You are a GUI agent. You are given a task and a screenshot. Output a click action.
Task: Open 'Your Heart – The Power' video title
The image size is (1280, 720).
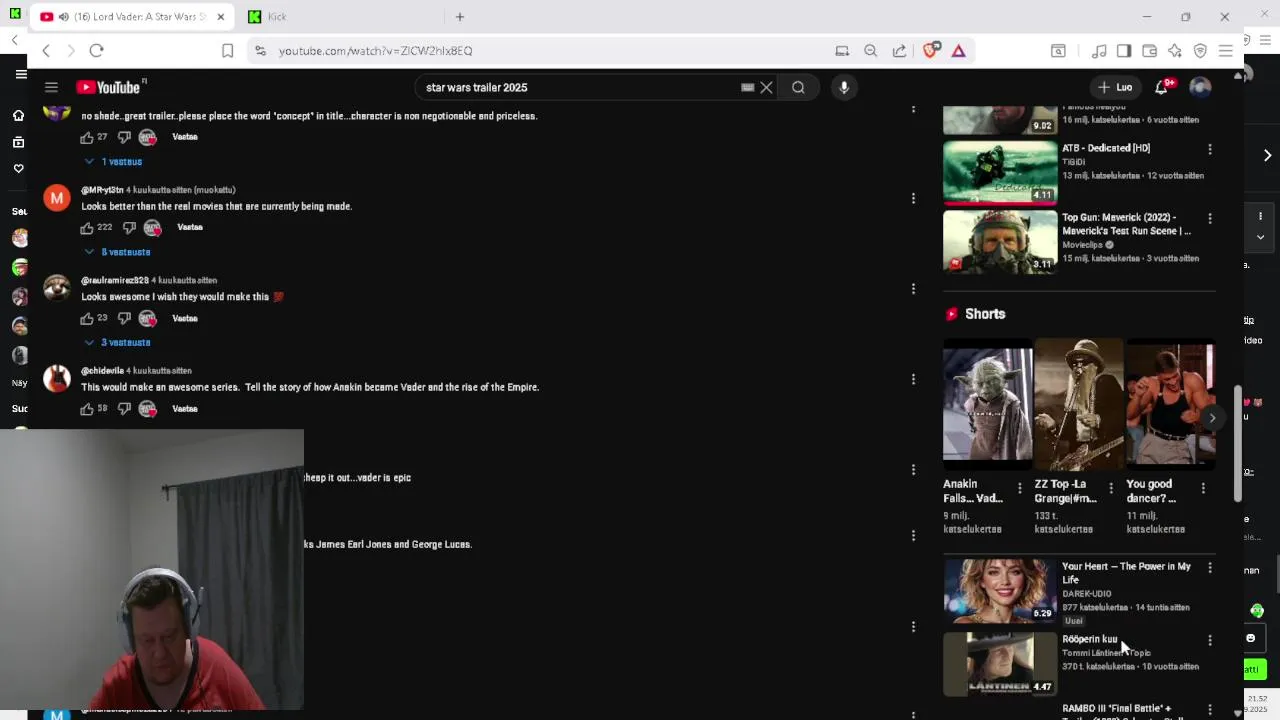(x=1126, y=573)
